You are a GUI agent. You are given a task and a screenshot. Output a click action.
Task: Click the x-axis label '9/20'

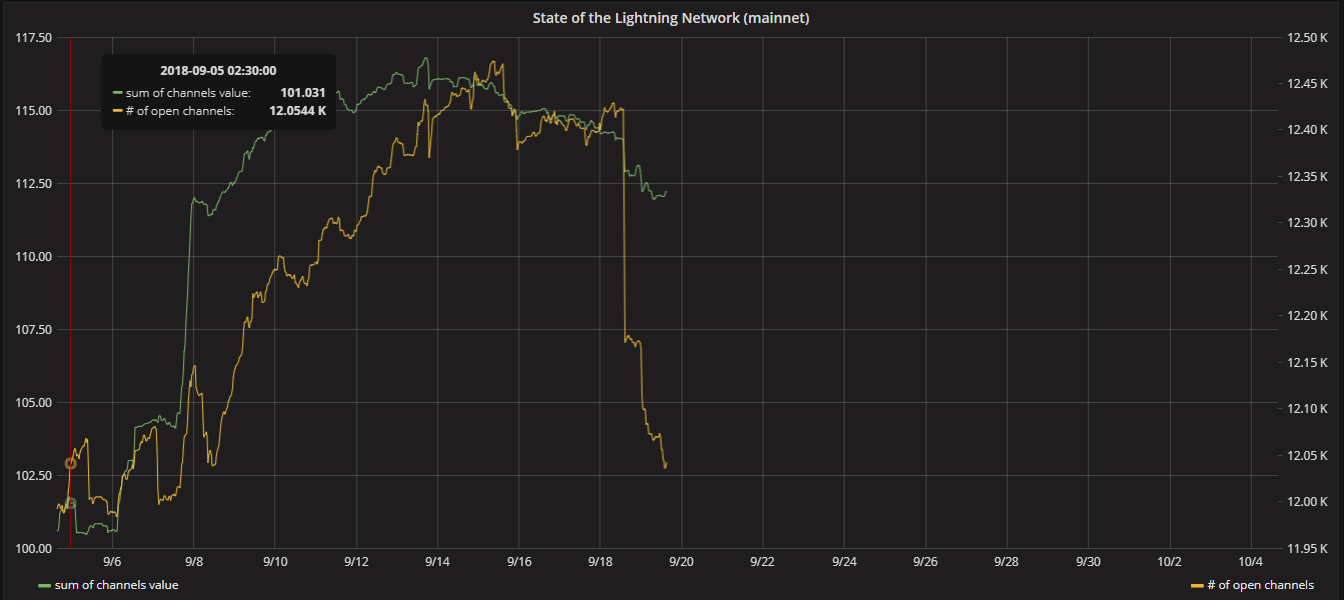click(x=681, y=562)
